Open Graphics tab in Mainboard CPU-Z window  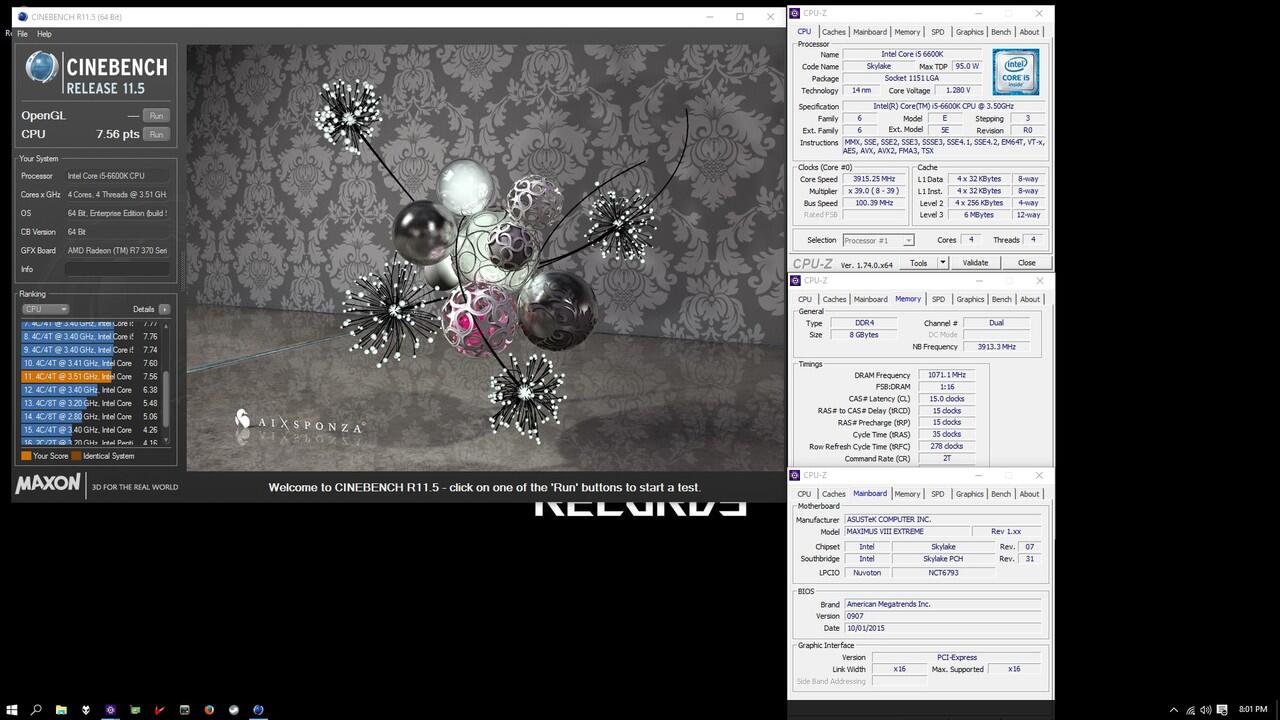(x=970, y=494)
